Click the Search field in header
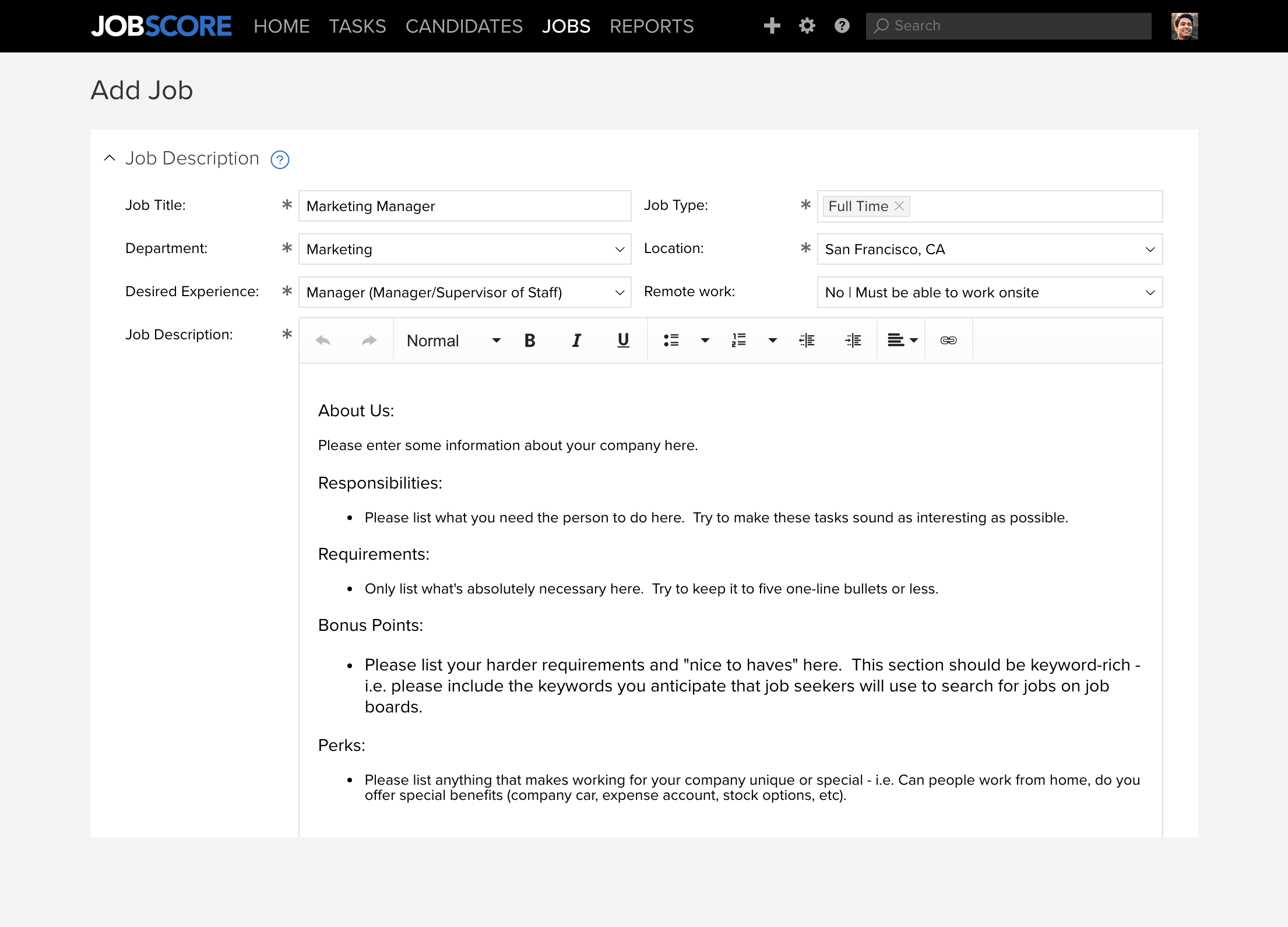 (x=1008, y=26)
